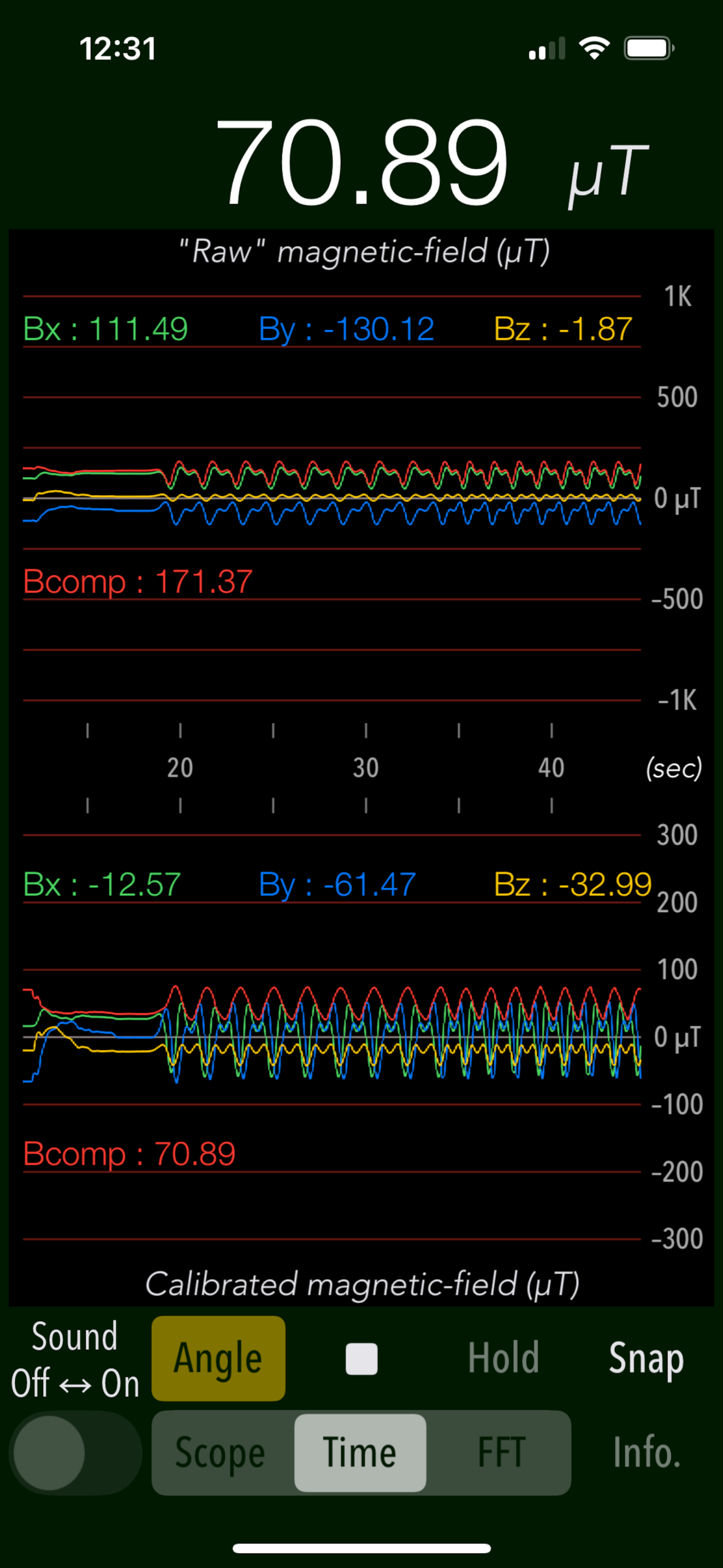Tap the (sec) axis unit label
The height and width of the screenshot is (1568, 723).
click(x=674, y=768)
